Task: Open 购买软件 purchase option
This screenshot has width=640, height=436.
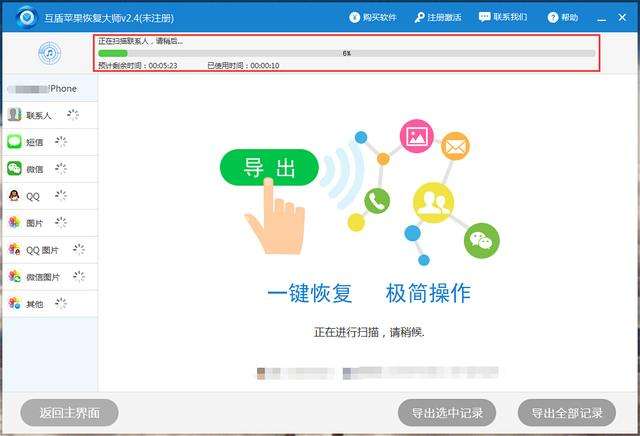Action: coord(372,17)
